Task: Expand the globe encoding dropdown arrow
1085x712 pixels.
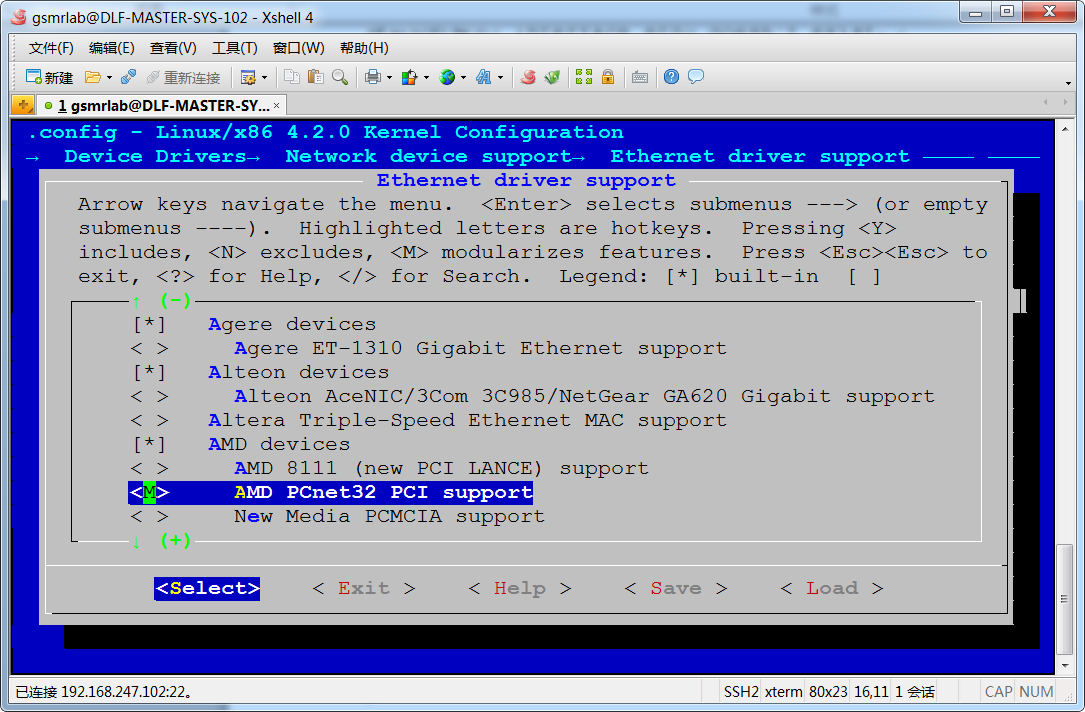Action: point(464,77)
